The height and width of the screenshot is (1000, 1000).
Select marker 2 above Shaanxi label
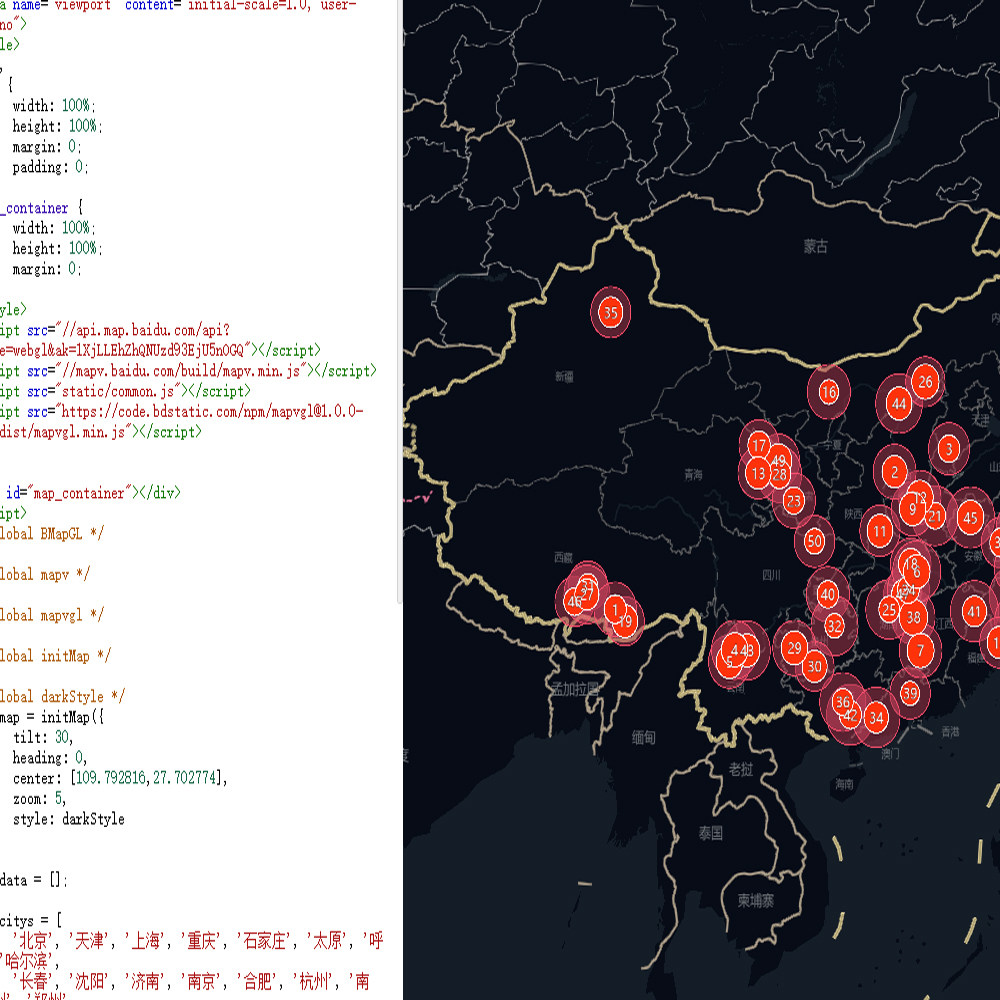point(894,470)
